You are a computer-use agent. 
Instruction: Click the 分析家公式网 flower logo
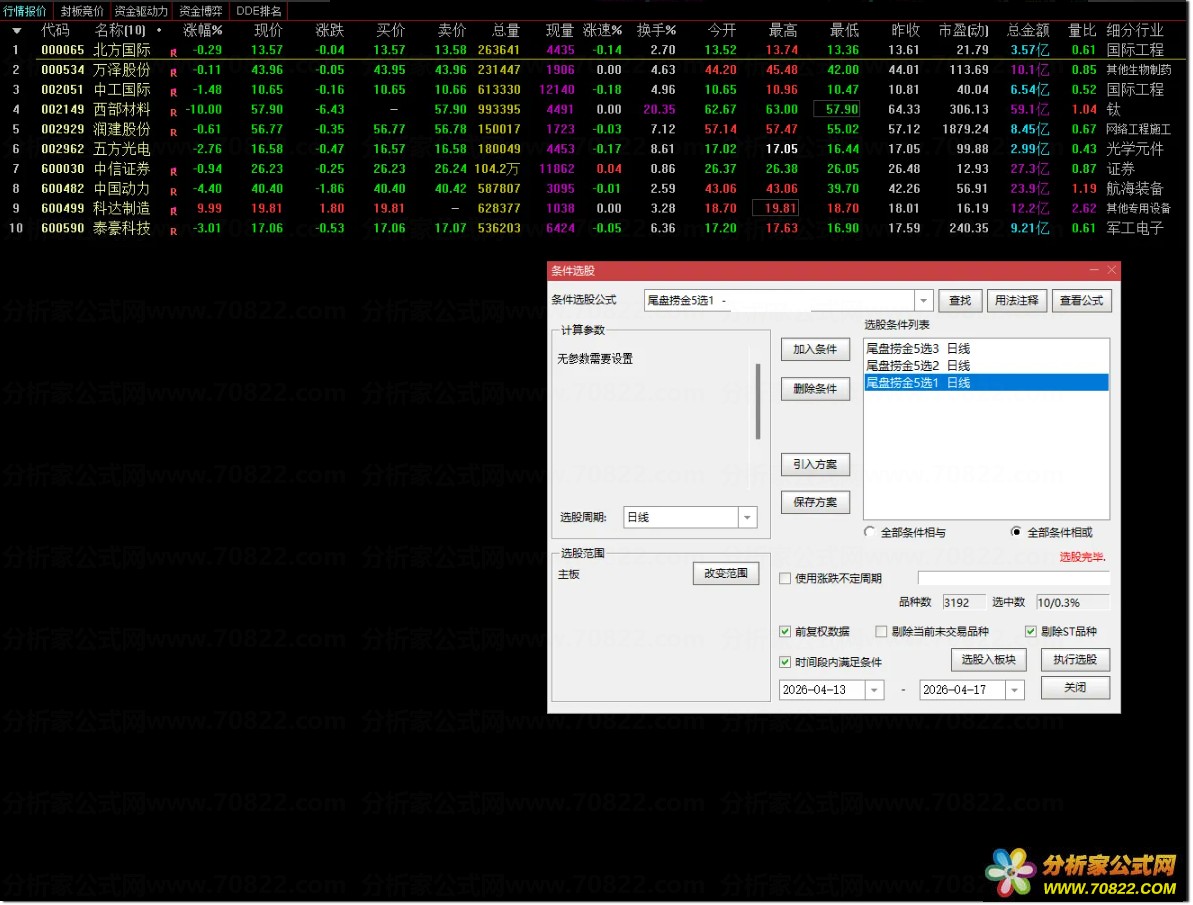pos(1010,872)
